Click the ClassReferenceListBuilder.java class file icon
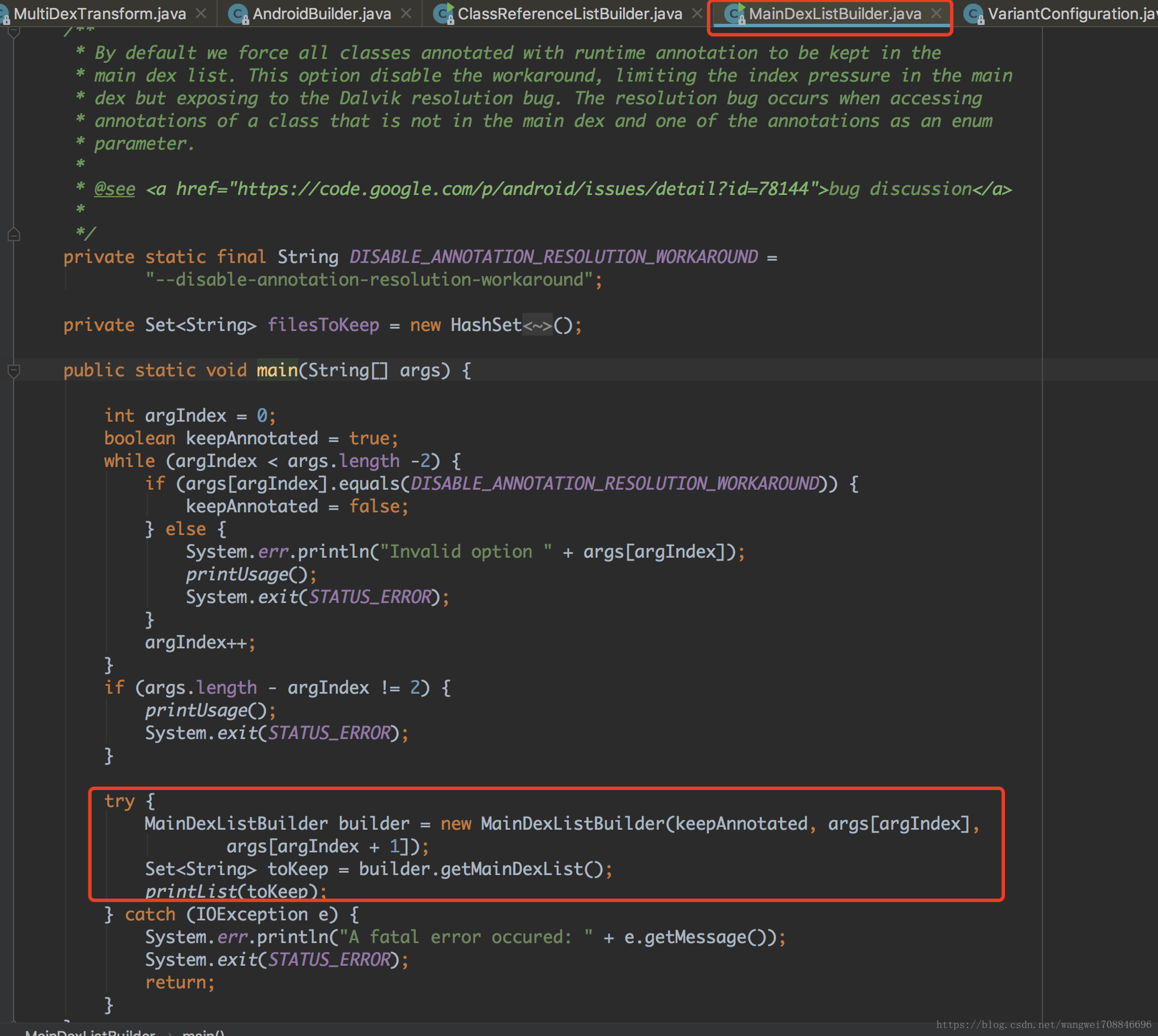 [443, 14]
